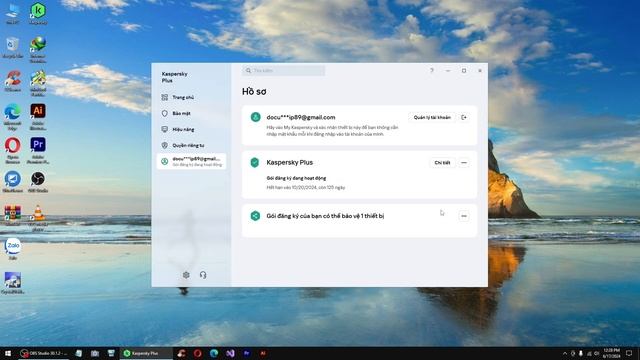The image size is (640, 360).
Task: Click the Hồ sơ page heading
Action: (254, 91)
